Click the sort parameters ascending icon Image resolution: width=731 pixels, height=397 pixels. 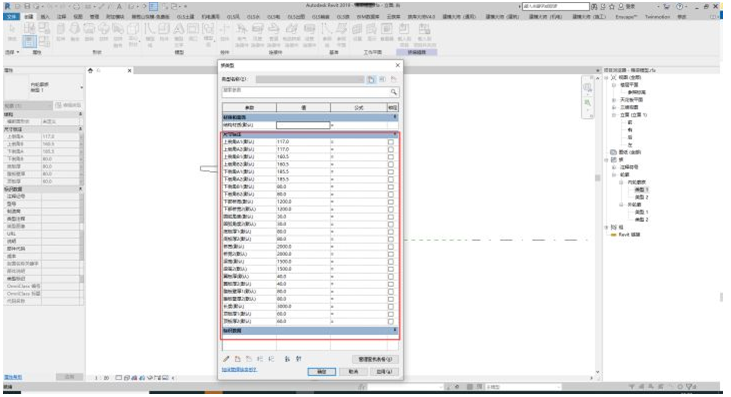pyautogui.click(x=287, y=359)
